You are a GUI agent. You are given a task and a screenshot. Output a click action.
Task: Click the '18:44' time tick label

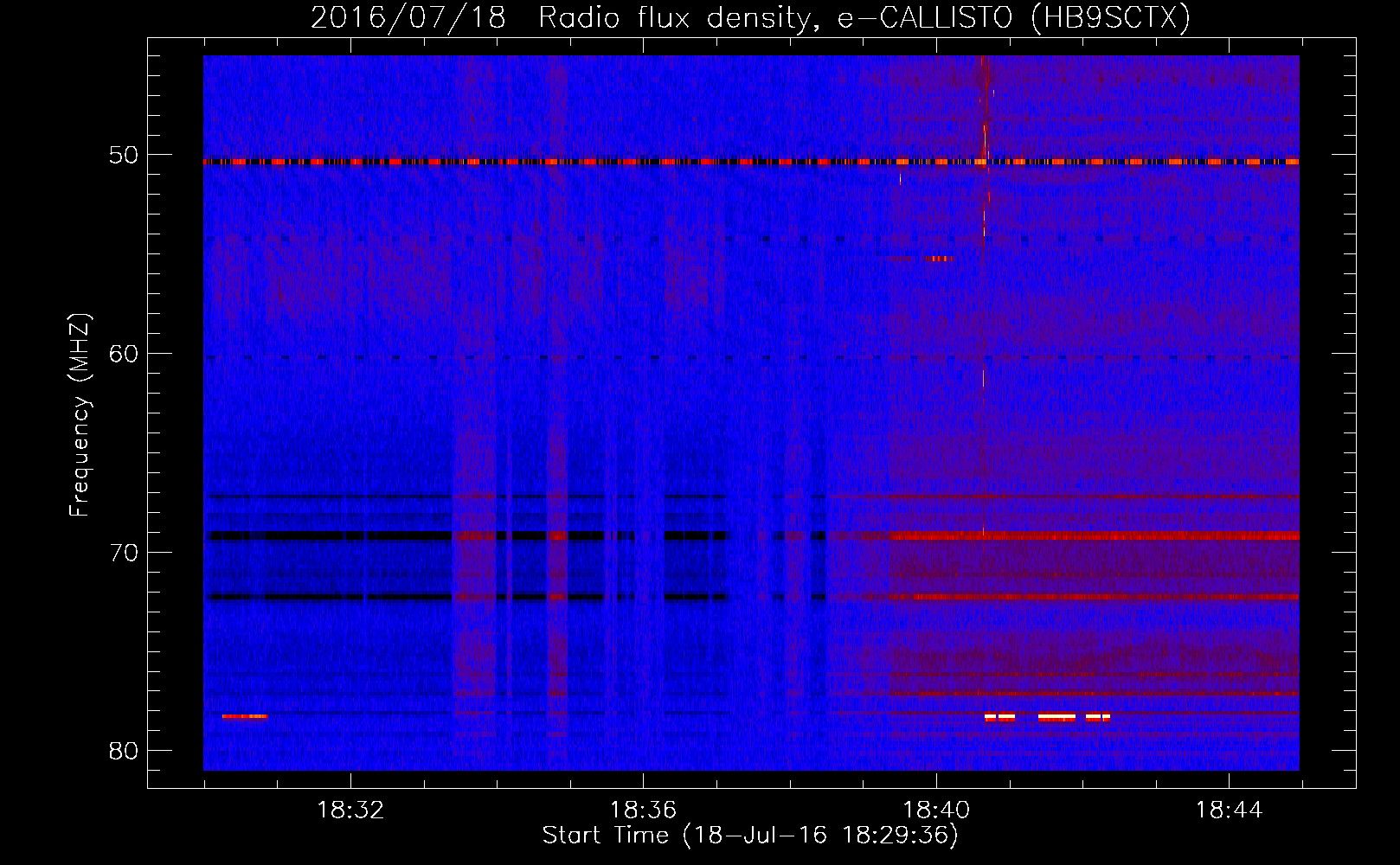tap(1229, 811)
